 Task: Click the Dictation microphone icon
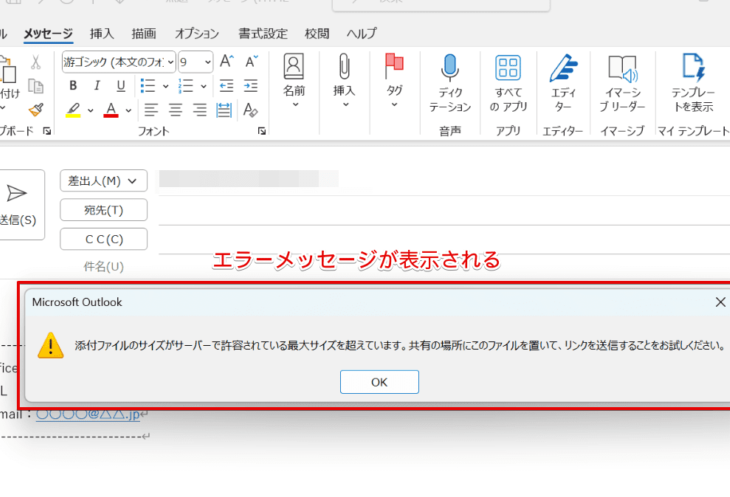pyautogui.click(x=450, y=69)
